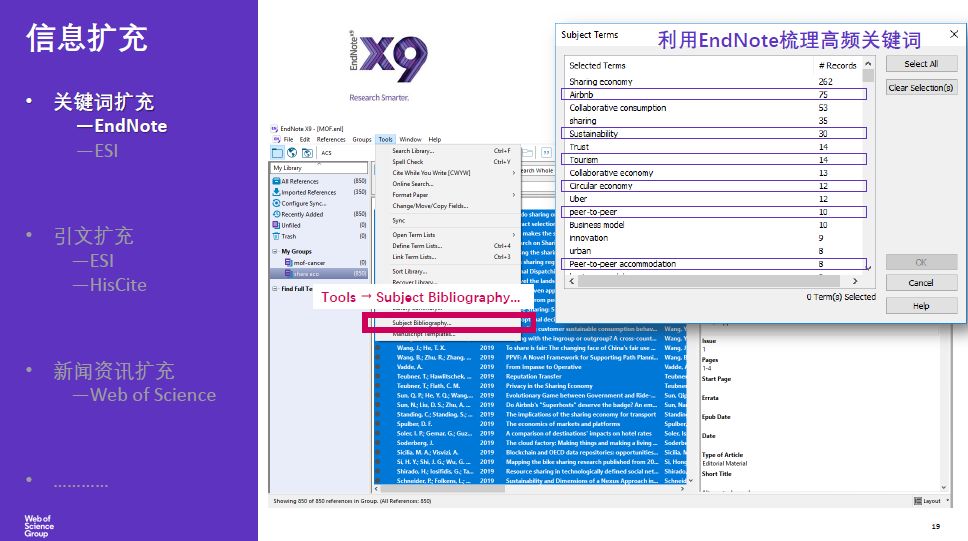Select the 'Circular economy' term row
968x541 pixels.
pyautogui.click(x=714, y=186)
